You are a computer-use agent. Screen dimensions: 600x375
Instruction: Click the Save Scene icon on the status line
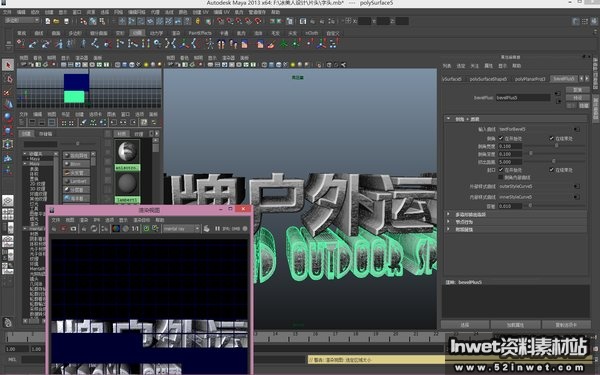(66, 21)
